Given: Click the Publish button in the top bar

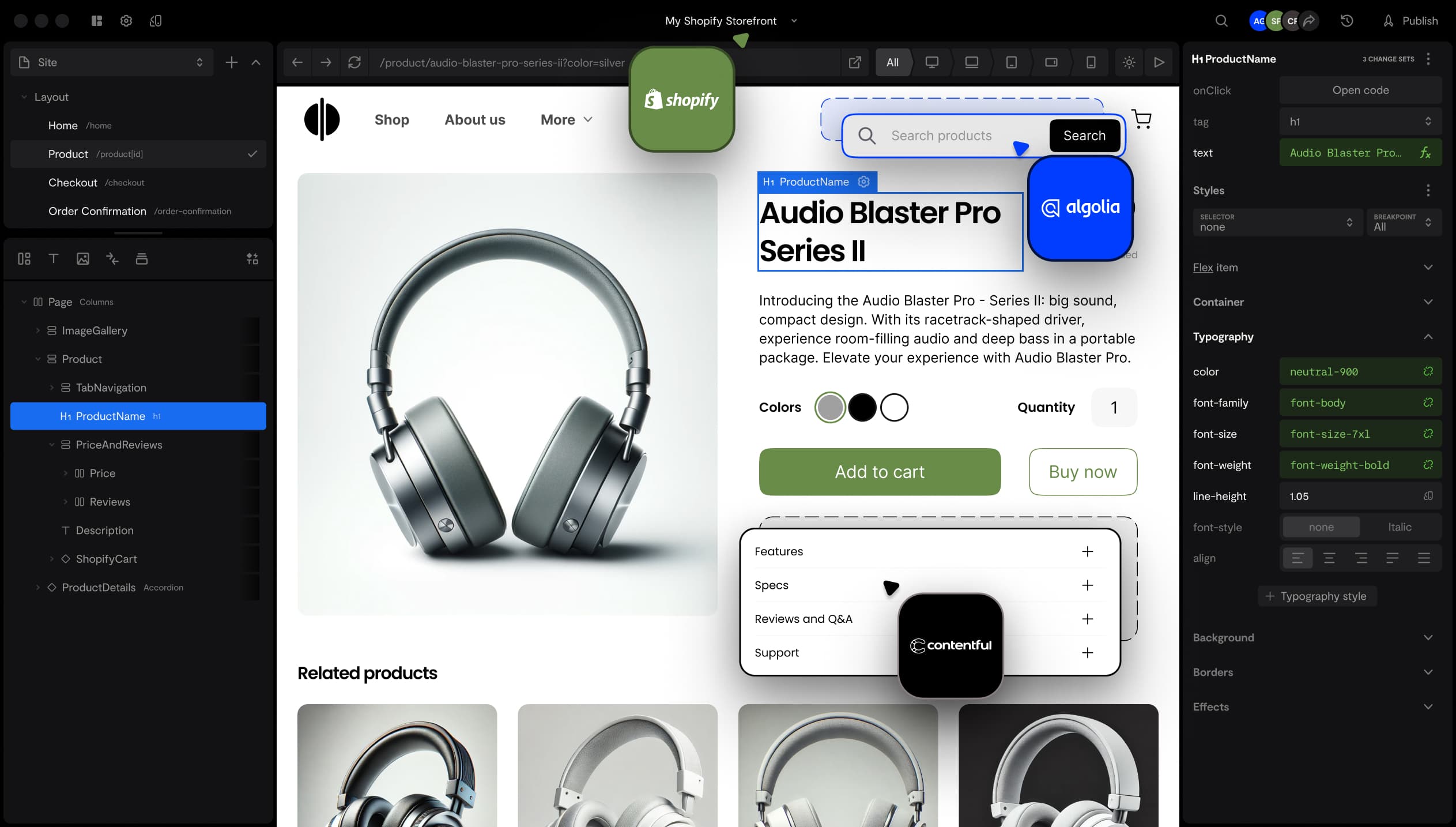Looking at the screenshot, I should click(x=1419, y=20).
